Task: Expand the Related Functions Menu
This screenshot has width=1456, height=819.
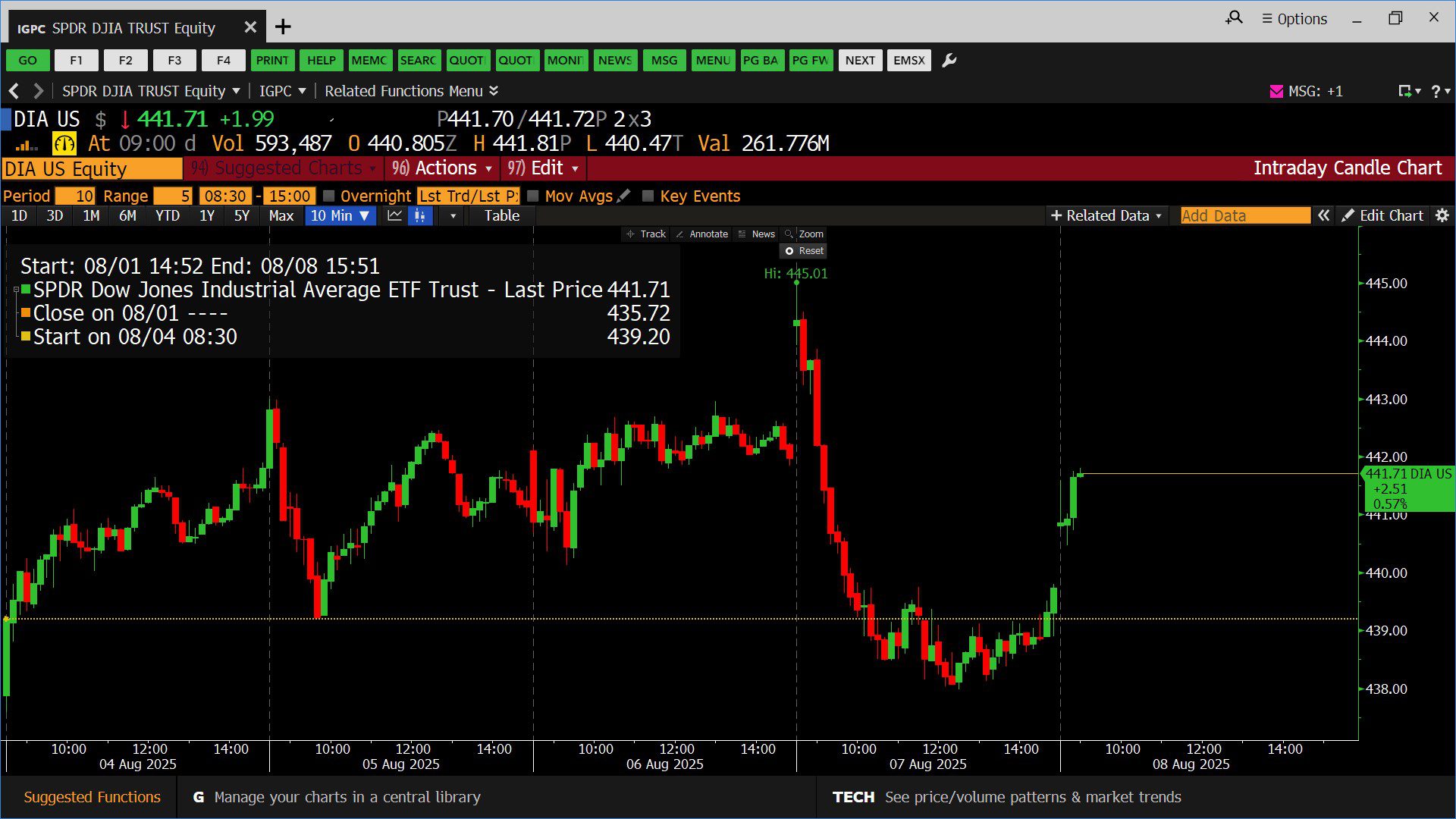Action: pos(411,91)
